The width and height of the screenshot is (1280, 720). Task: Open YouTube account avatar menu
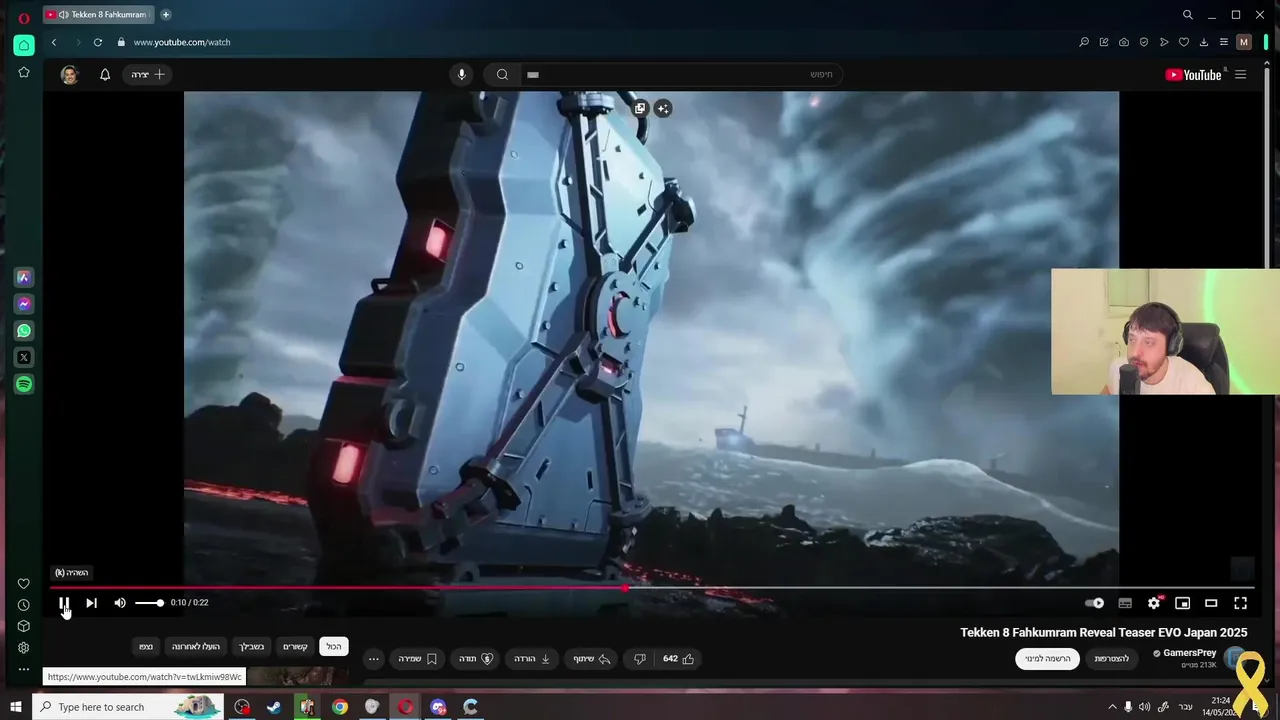tap(69, 75)
